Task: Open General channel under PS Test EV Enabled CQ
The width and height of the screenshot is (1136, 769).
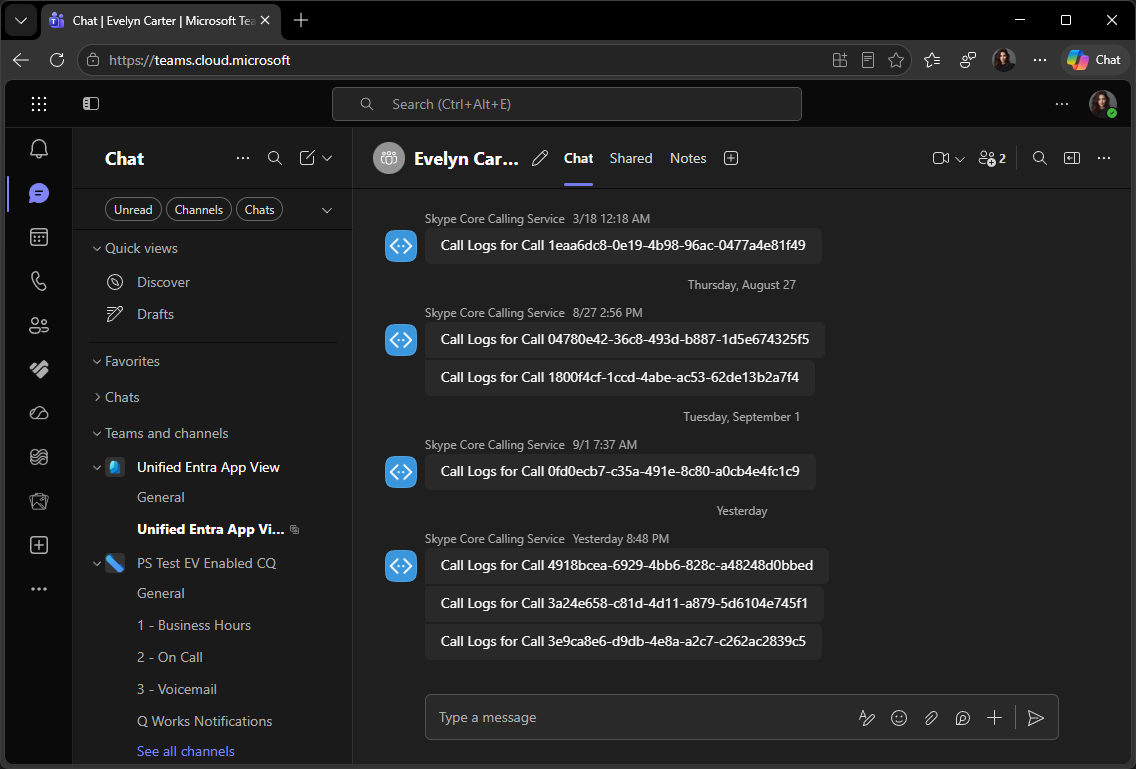Action: [161, 593]
